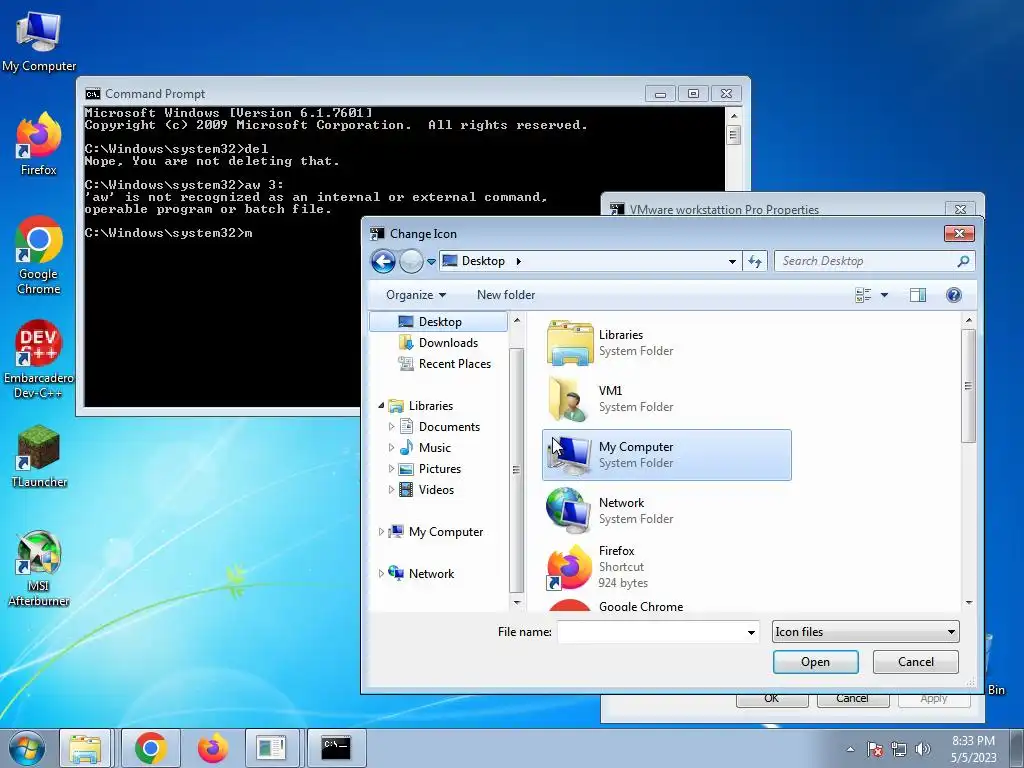Viewport: 1024px width, 768px height.
Task: Cancel the Change Icon dialog
Action: [x=916, y=662]
